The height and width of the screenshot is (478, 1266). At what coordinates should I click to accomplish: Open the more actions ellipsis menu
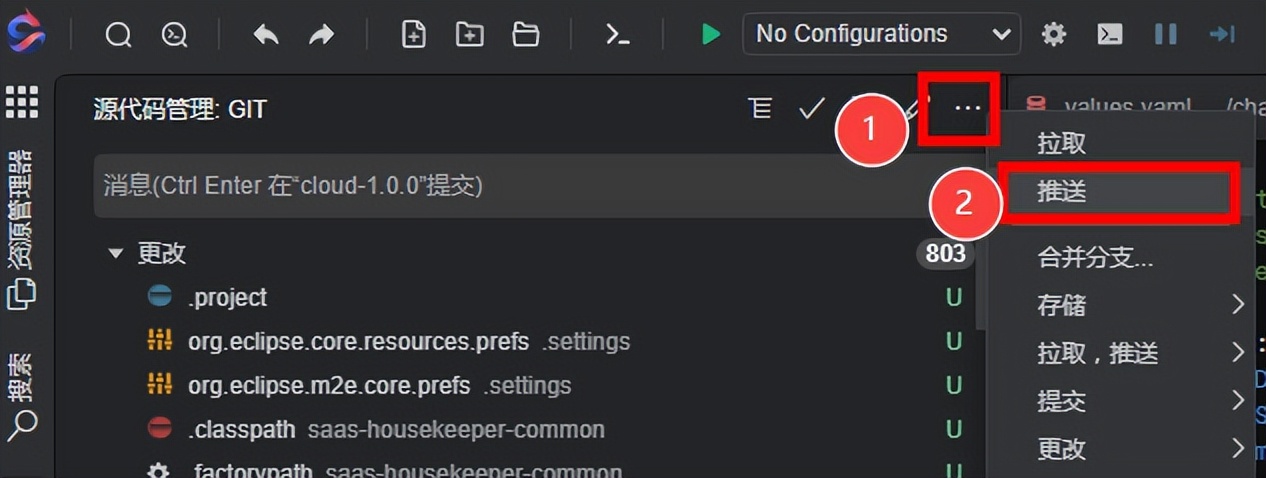pyautogui.click(x=967, y=108)
